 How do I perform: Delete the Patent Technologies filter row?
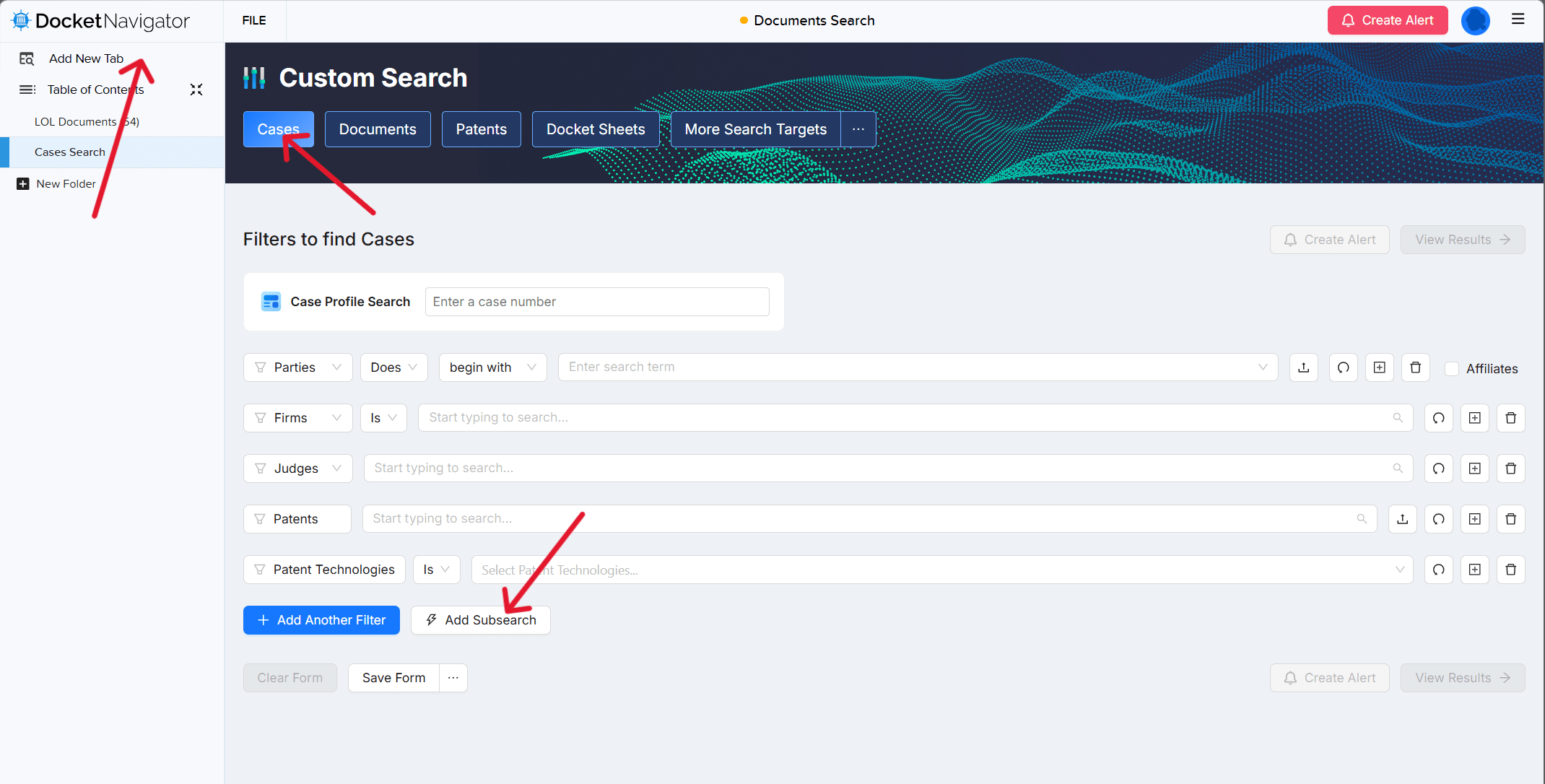(1510, 570)
